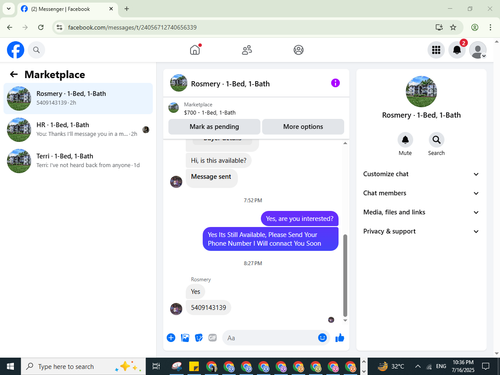Expand Privacy & support section
Viewport: 500px width, 375px height.
(421, 231)
